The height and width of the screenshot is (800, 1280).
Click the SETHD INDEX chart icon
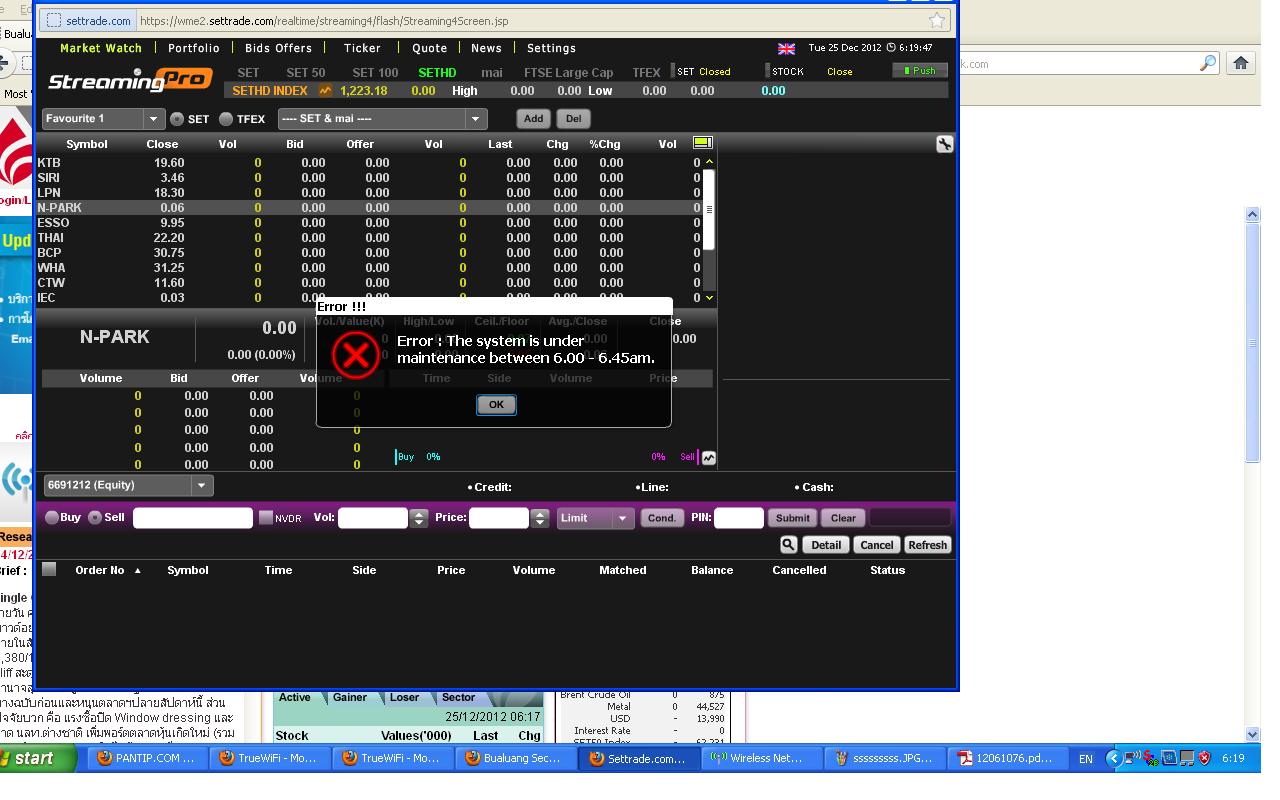[325, 90]
